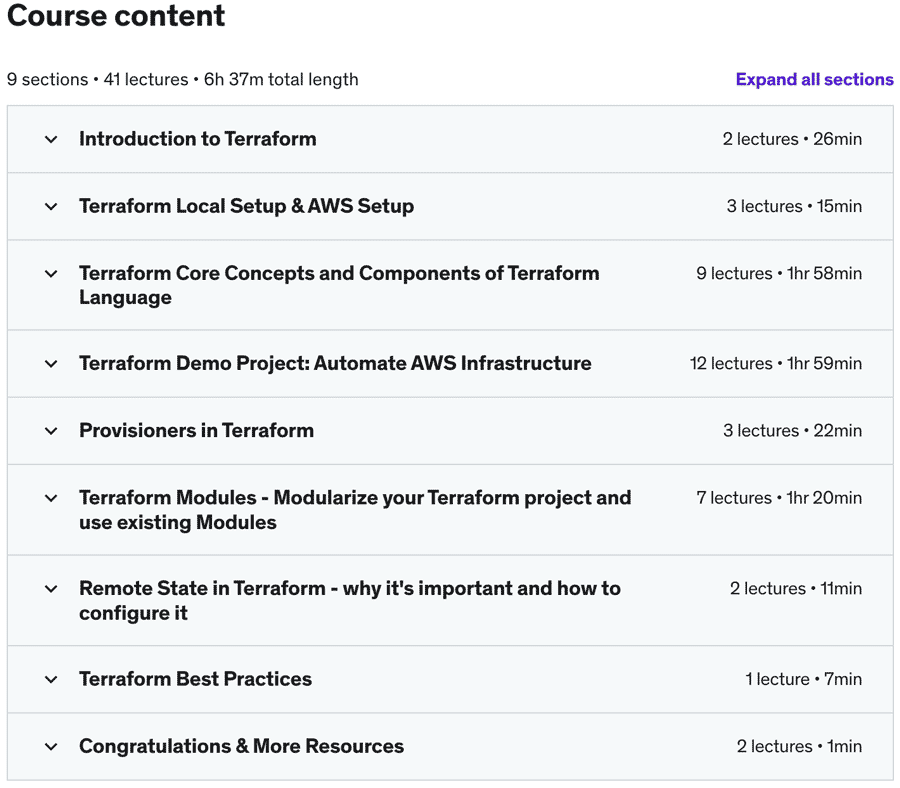The width and height of the screenshot is (900, 788).
Task: Expand chevron for Terraform Local Setup & AWS Setup
Action: [x=51, y=206]
